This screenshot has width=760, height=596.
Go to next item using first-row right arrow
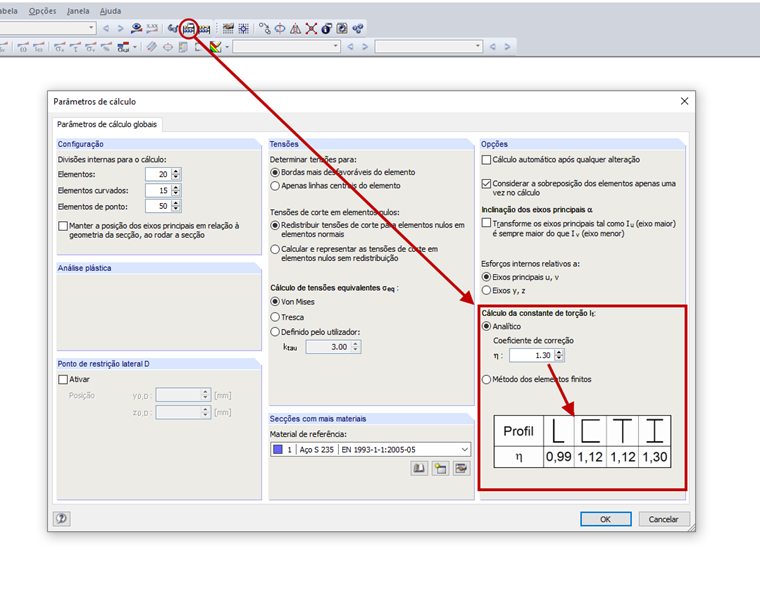pyautogui.click(x=121, y=29)
